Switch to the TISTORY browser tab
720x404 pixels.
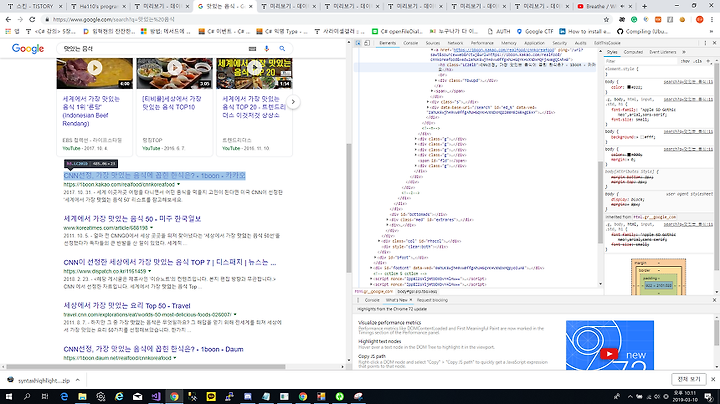tap(33, 6)
